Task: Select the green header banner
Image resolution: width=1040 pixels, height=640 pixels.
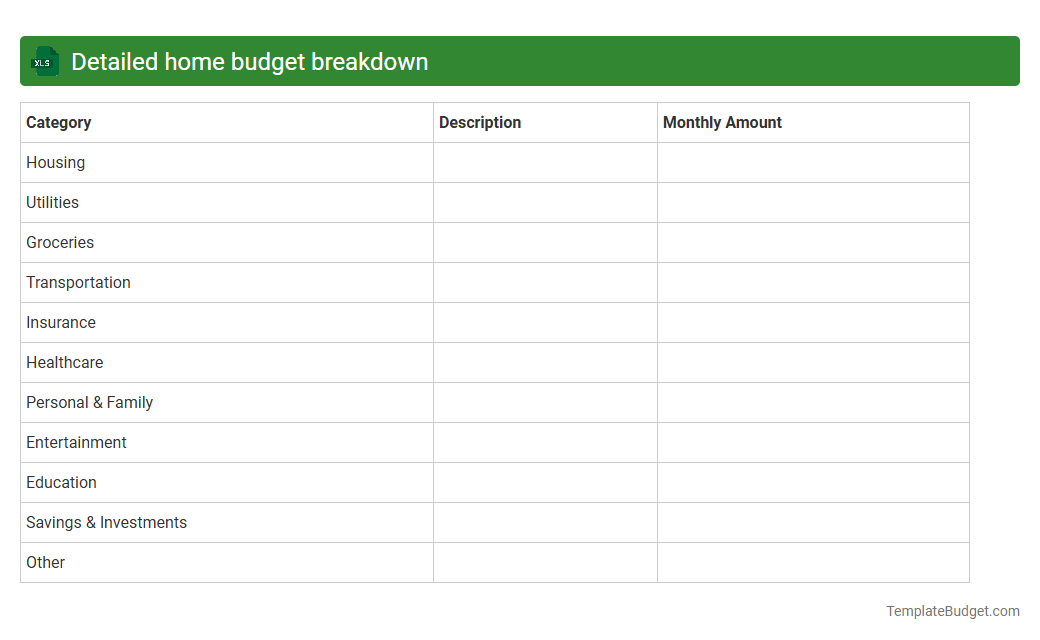Action: [520, 61]
